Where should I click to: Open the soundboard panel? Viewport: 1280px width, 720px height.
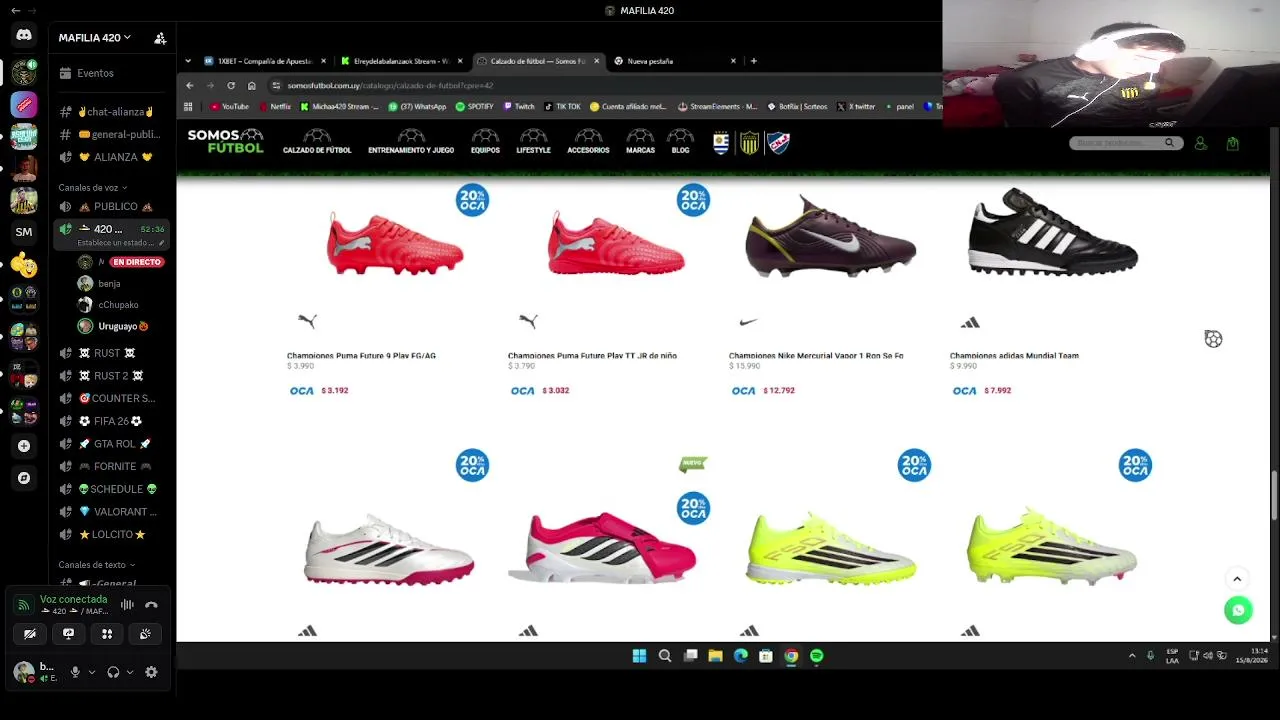point(145,634)
